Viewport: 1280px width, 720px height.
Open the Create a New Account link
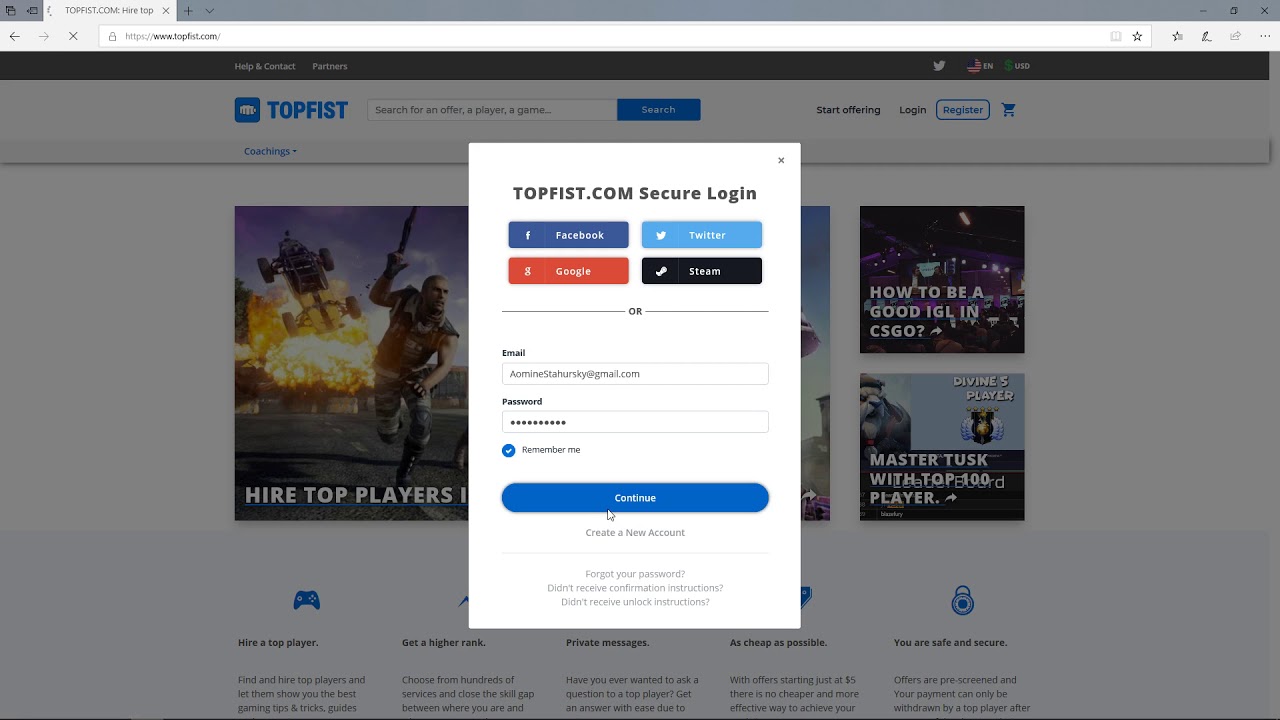pyautogui.click(x=635, y=533)
